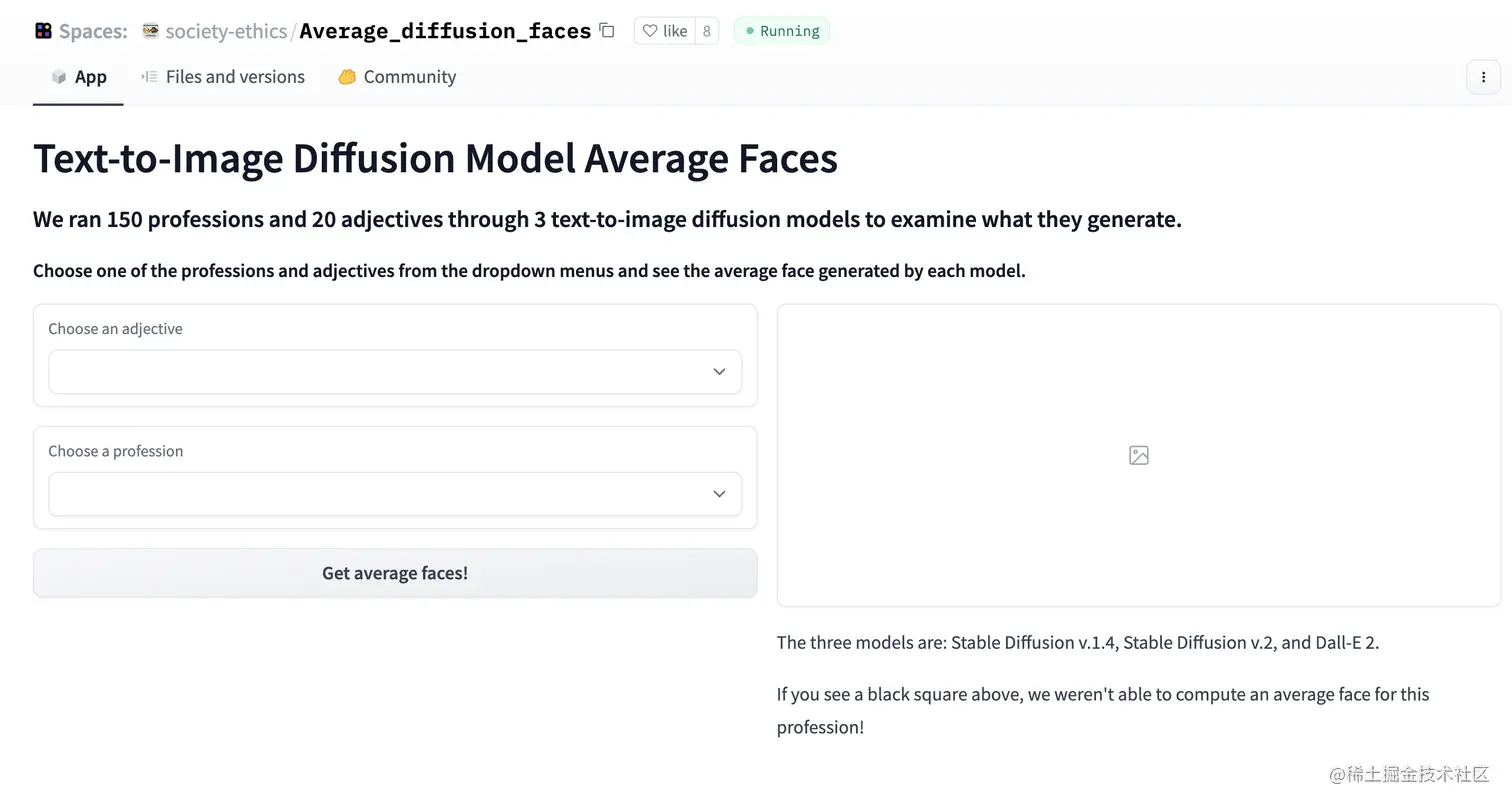1512x807 pixels.
Task: Click the Hugging Face Spaces logo icon
Action: point(43,31)
